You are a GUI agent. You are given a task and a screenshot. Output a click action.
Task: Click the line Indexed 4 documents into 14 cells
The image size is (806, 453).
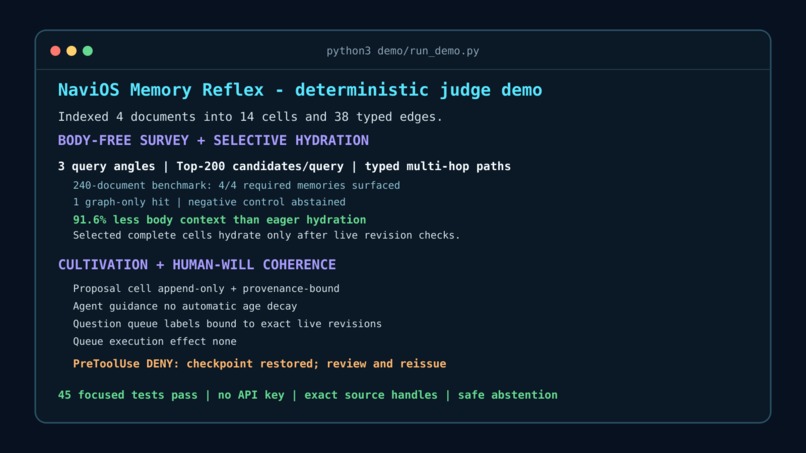pyautogui.click(x=250, y=117)
